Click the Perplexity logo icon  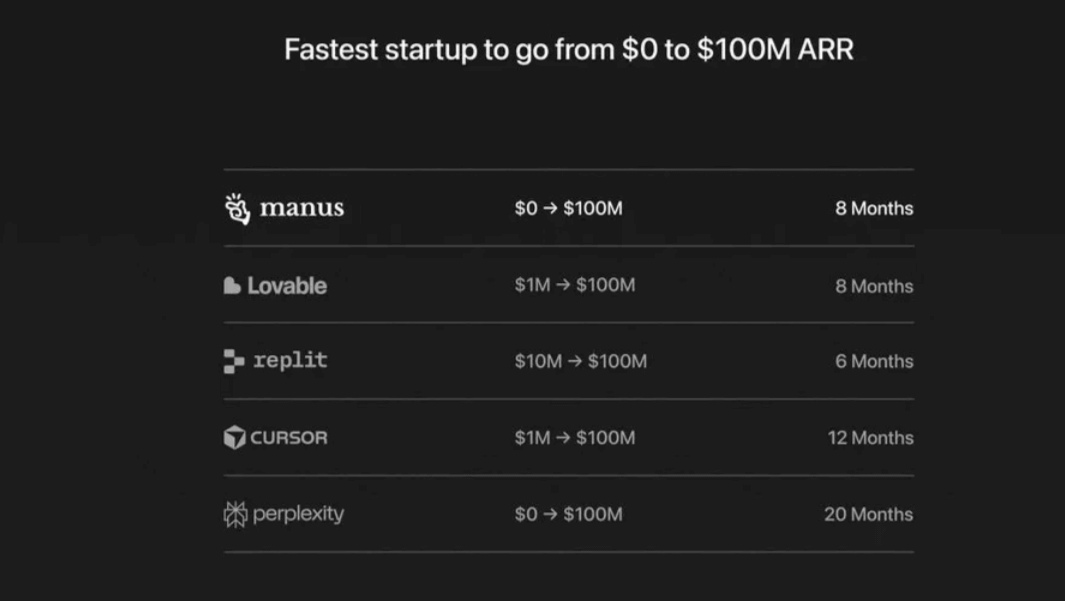235,514
